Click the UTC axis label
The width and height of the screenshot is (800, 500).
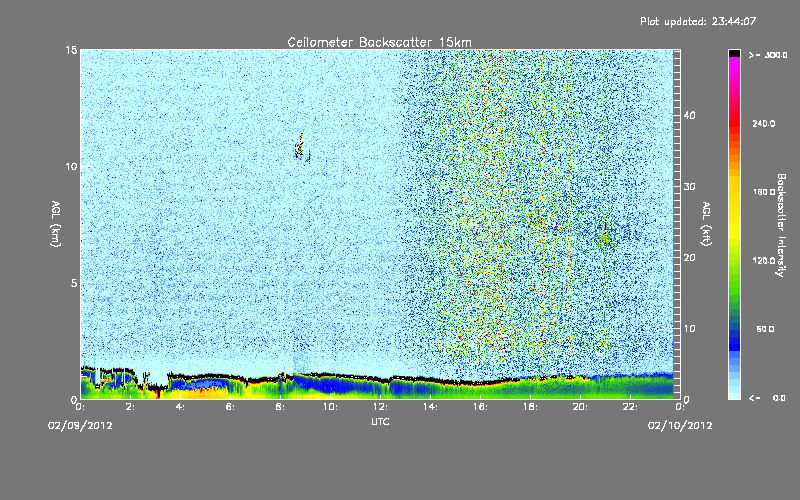380,421
